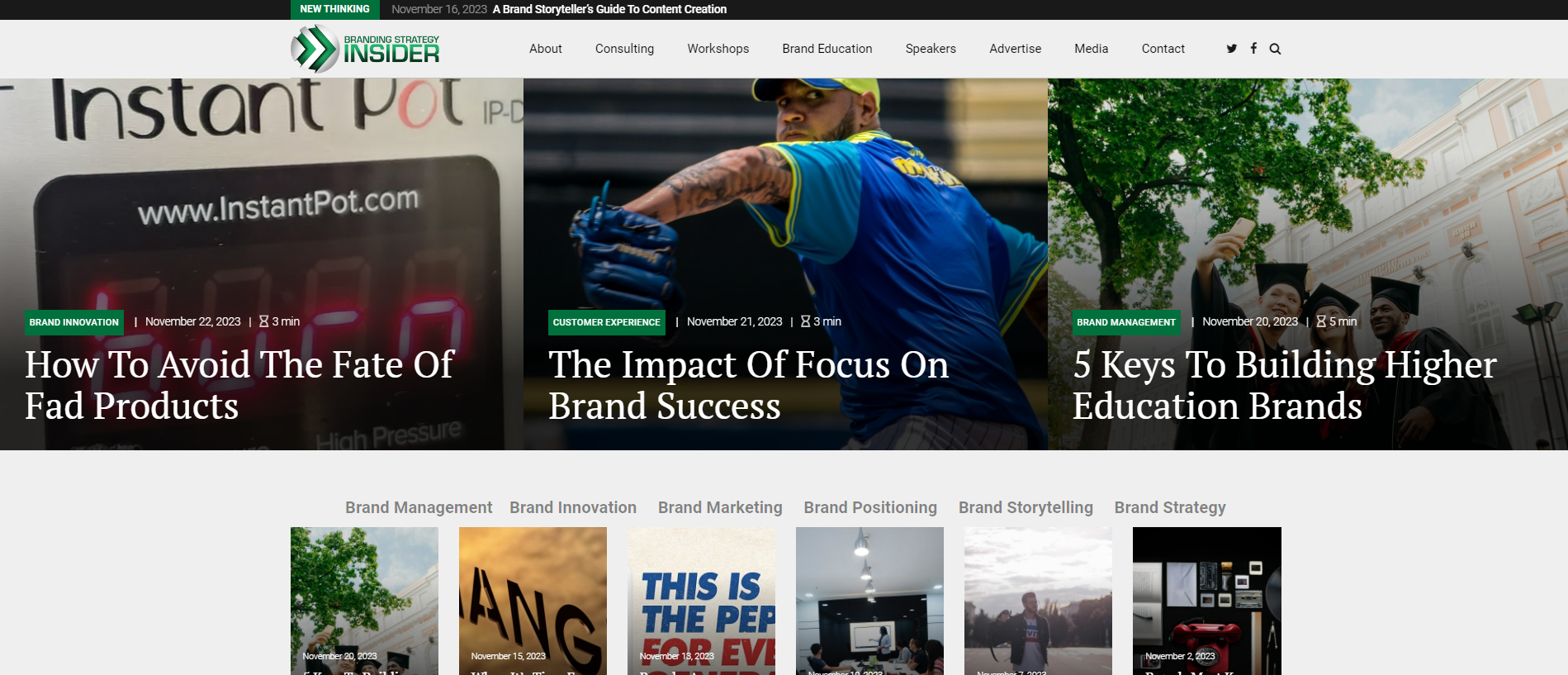The image size is (1568, 675).
Task: Select the BRAND INNOVATION category tag
Action: pyautogui.click(x=73, y=322)
